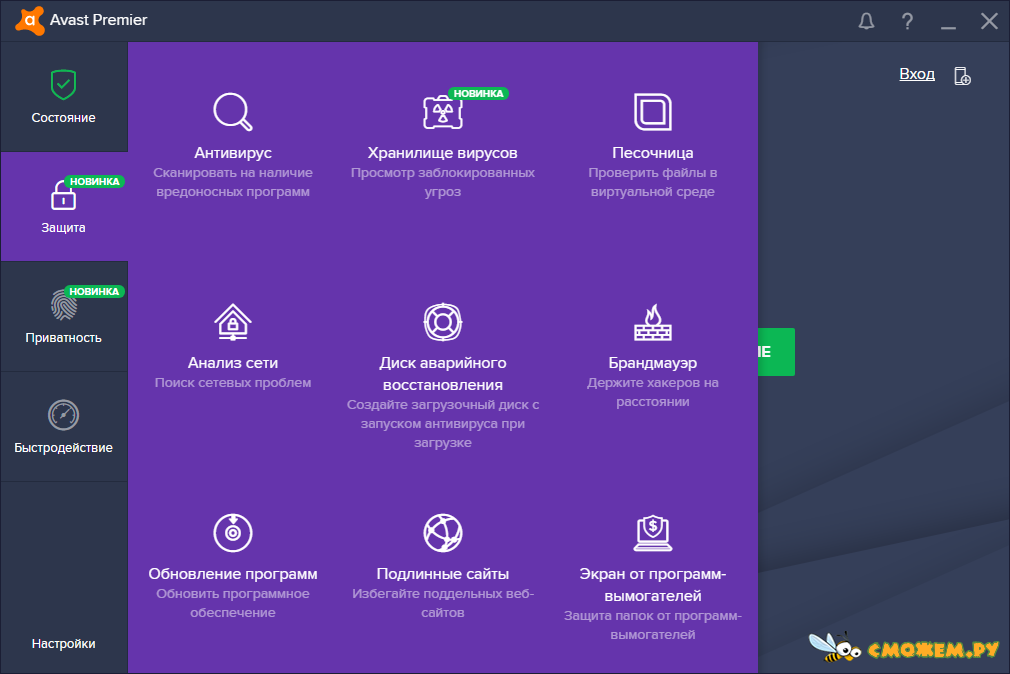
Task: Click the Обновление программ title
Action: (233, 573)
